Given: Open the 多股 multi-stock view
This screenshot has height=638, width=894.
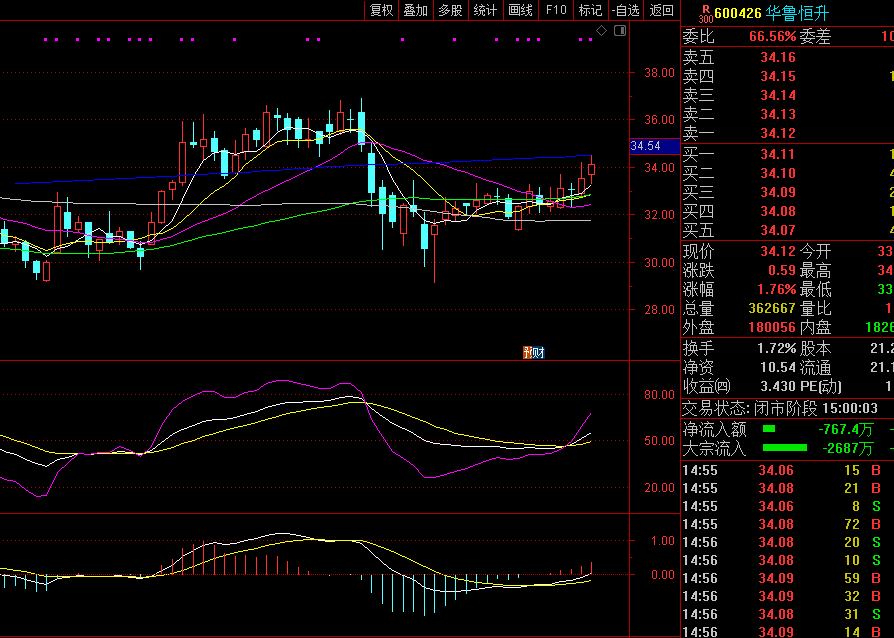Looking at the screenshot, I should (x=450, y=10).
